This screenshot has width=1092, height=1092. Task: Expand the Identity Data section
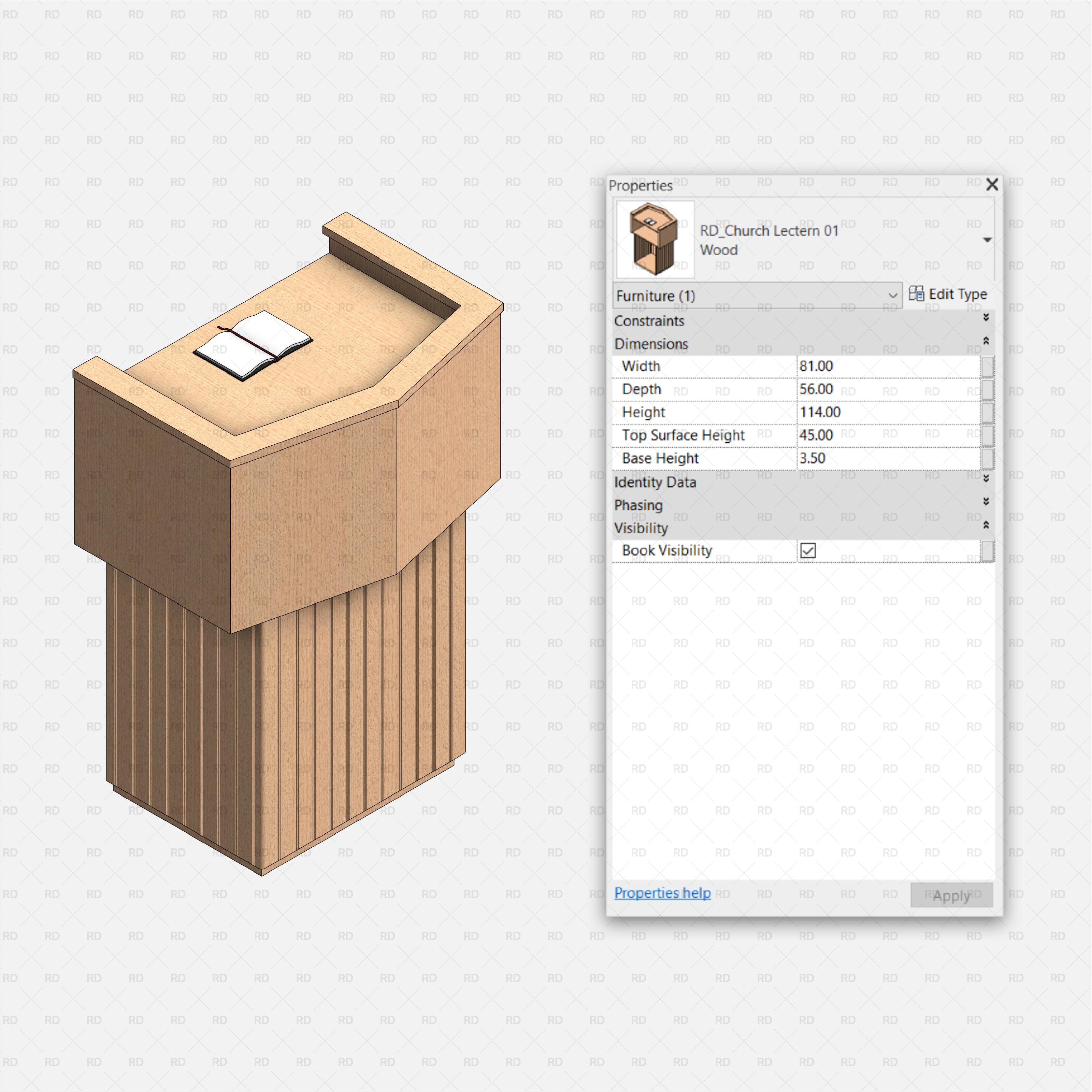pyautogui.click(x=986, y=479)
